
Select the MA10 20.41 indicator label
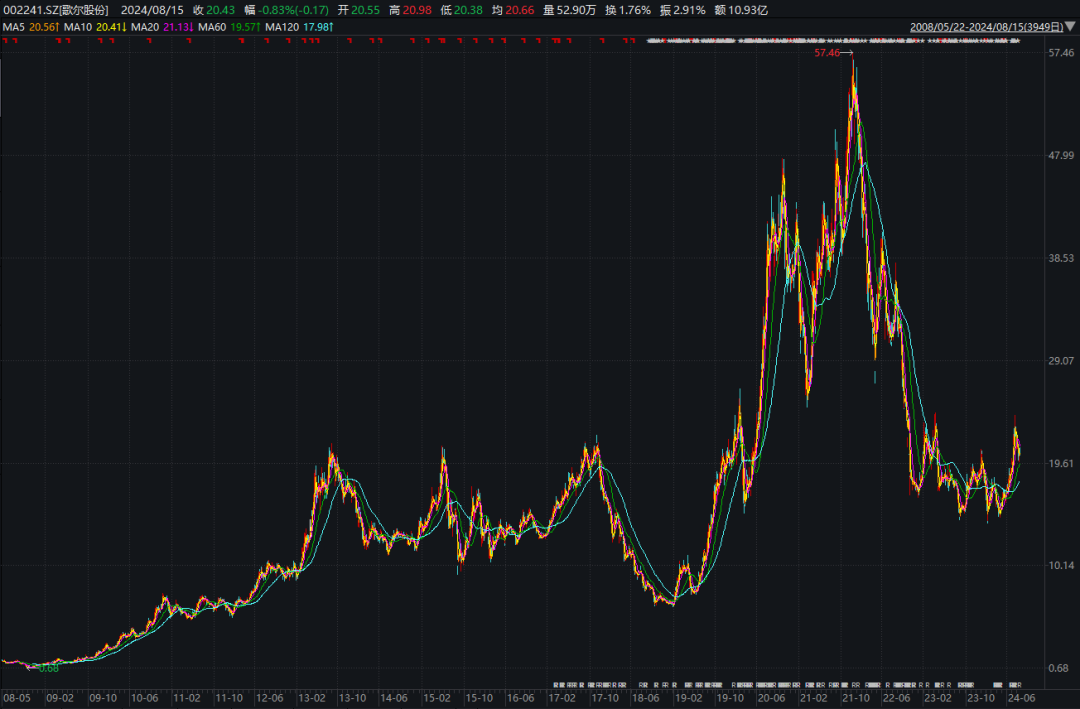point(95,27)
